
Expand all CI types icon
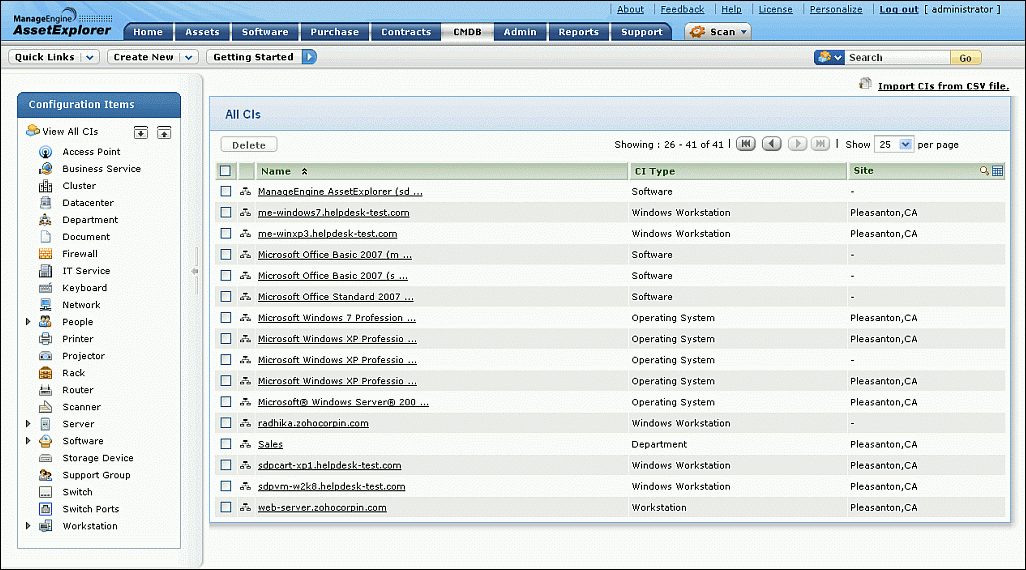[x=141, y=133]
